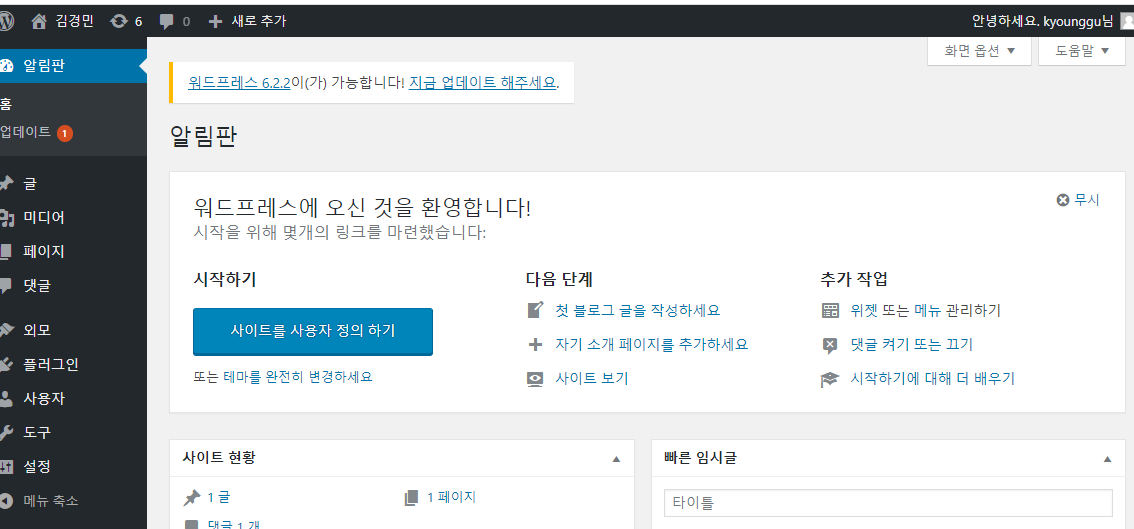1134x529 pixels.
Task: Click 시작하기에 대해 더 배우기 link
Action: pos(932,379)
